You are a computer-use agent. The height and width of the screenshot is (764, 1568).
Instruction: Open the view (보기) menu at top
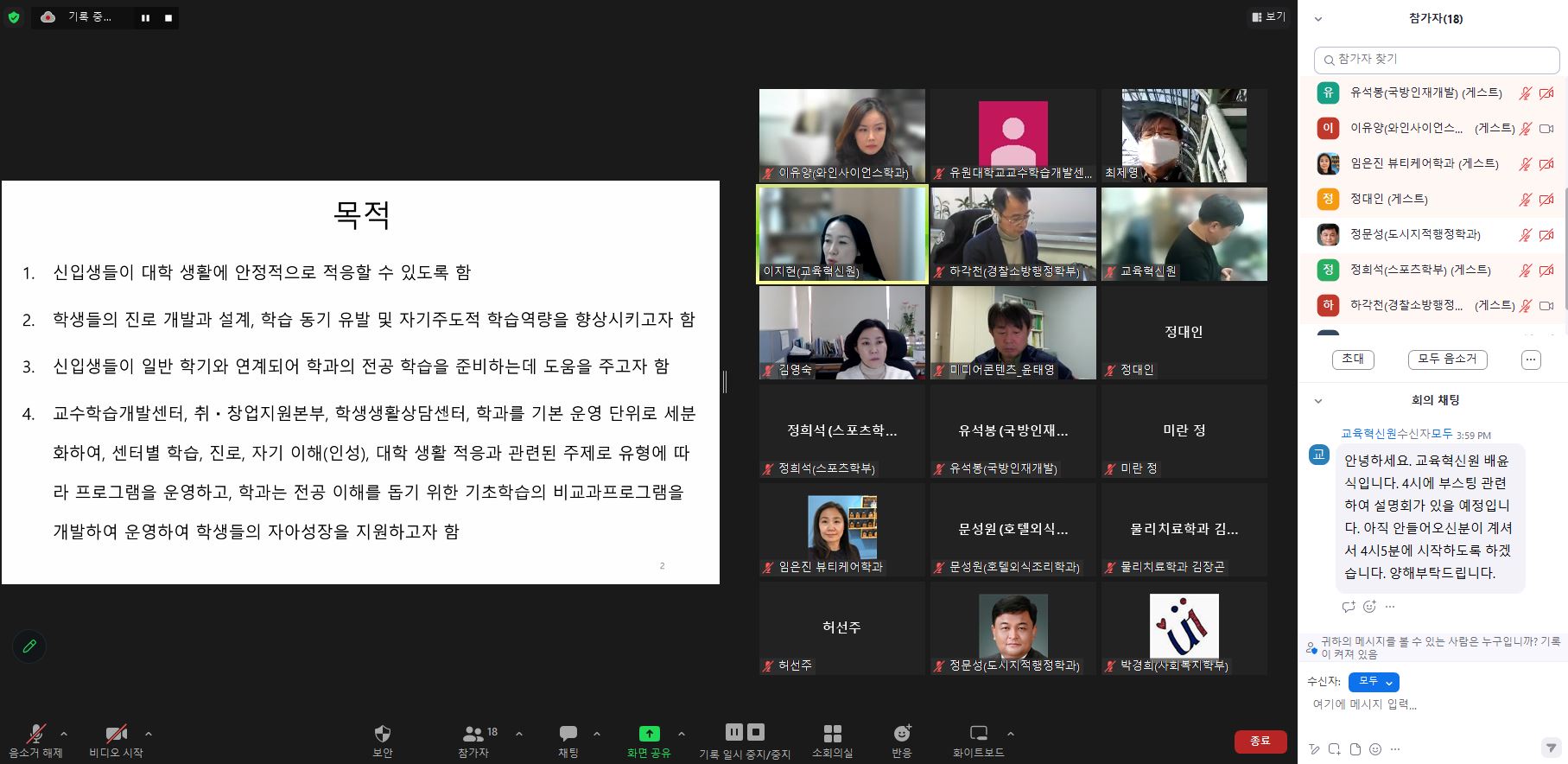(1268, 16)
